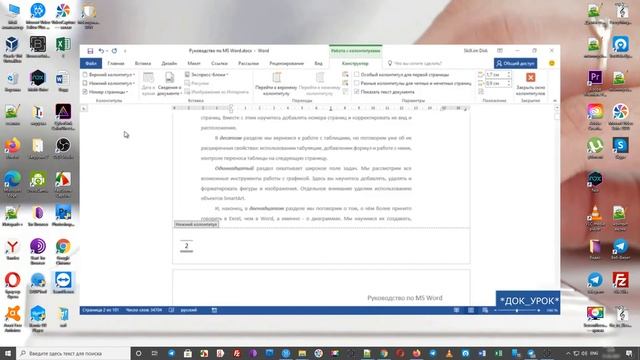Click the spelling check icon in status bar
The height and width of the screenshot is (360, 640).
click(x=171, y=310)
